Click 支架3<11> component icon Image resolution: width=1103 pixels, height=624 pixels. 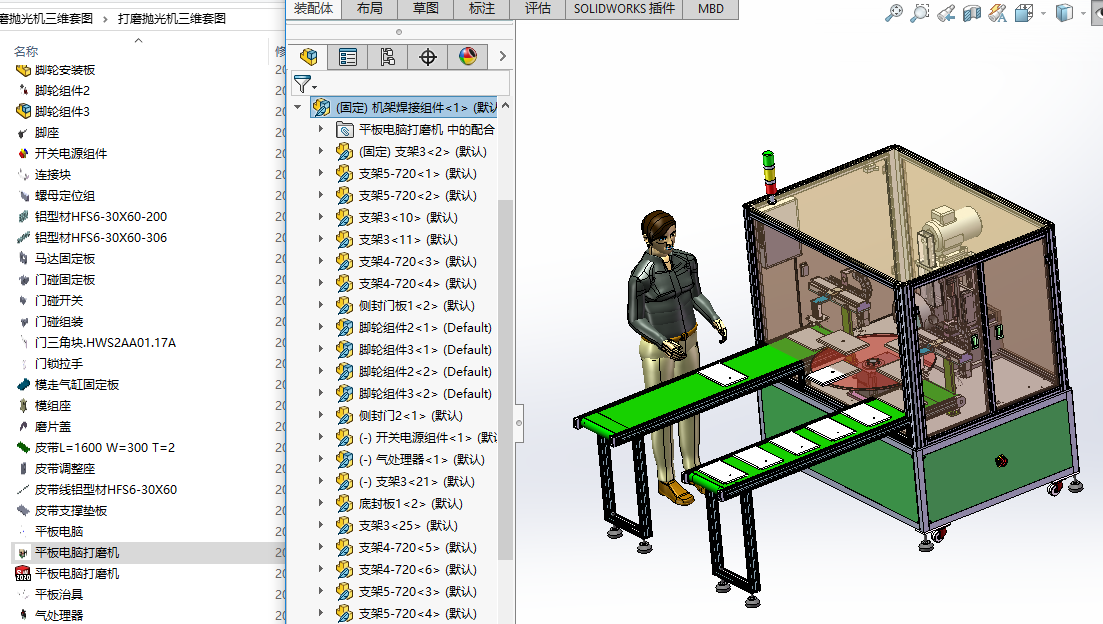[x=344, y=239]
